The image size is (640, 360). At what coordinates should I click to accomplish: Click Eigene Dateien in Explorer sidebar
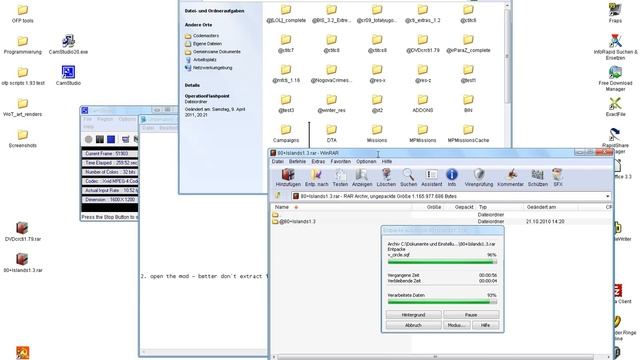[207, 44]
